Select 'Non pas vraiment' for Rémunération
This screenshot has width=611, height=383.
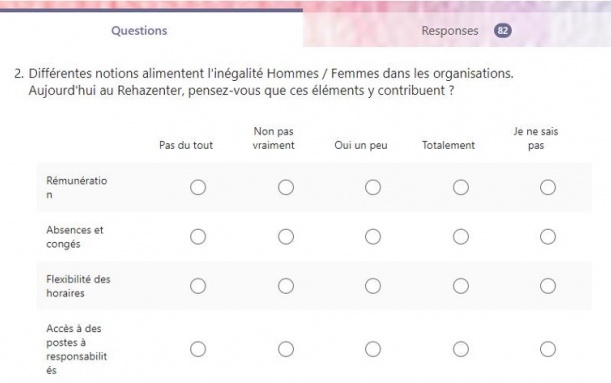coord(286,187)
